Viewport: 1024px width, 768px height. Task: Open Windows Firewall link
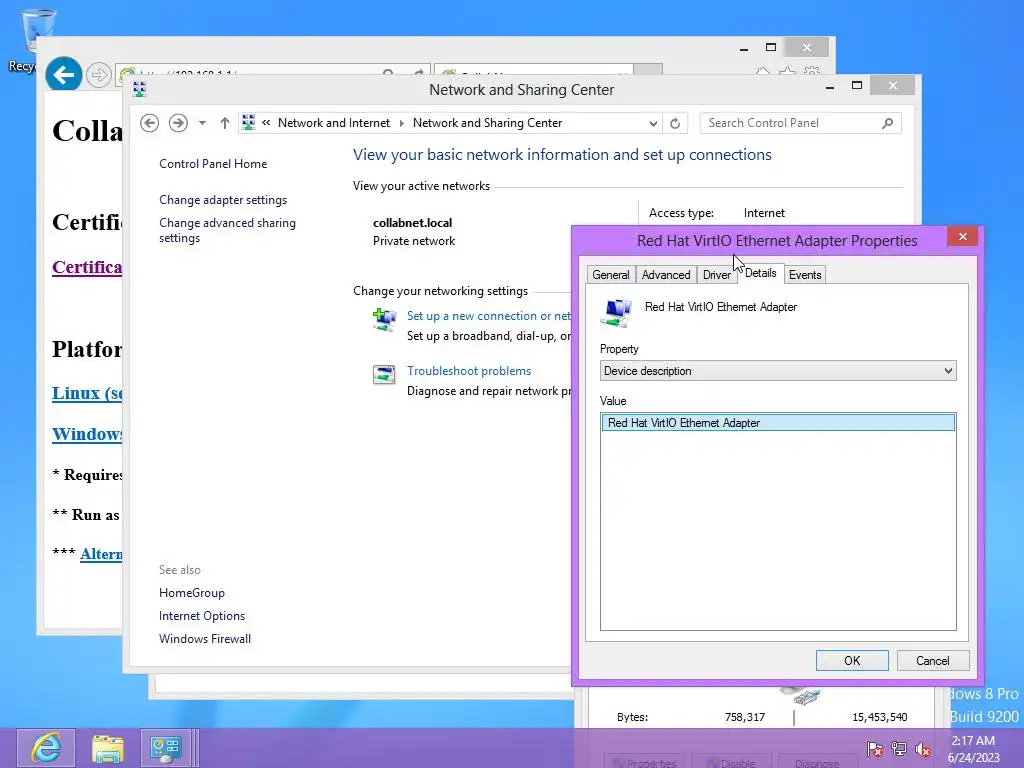[204, 639]
